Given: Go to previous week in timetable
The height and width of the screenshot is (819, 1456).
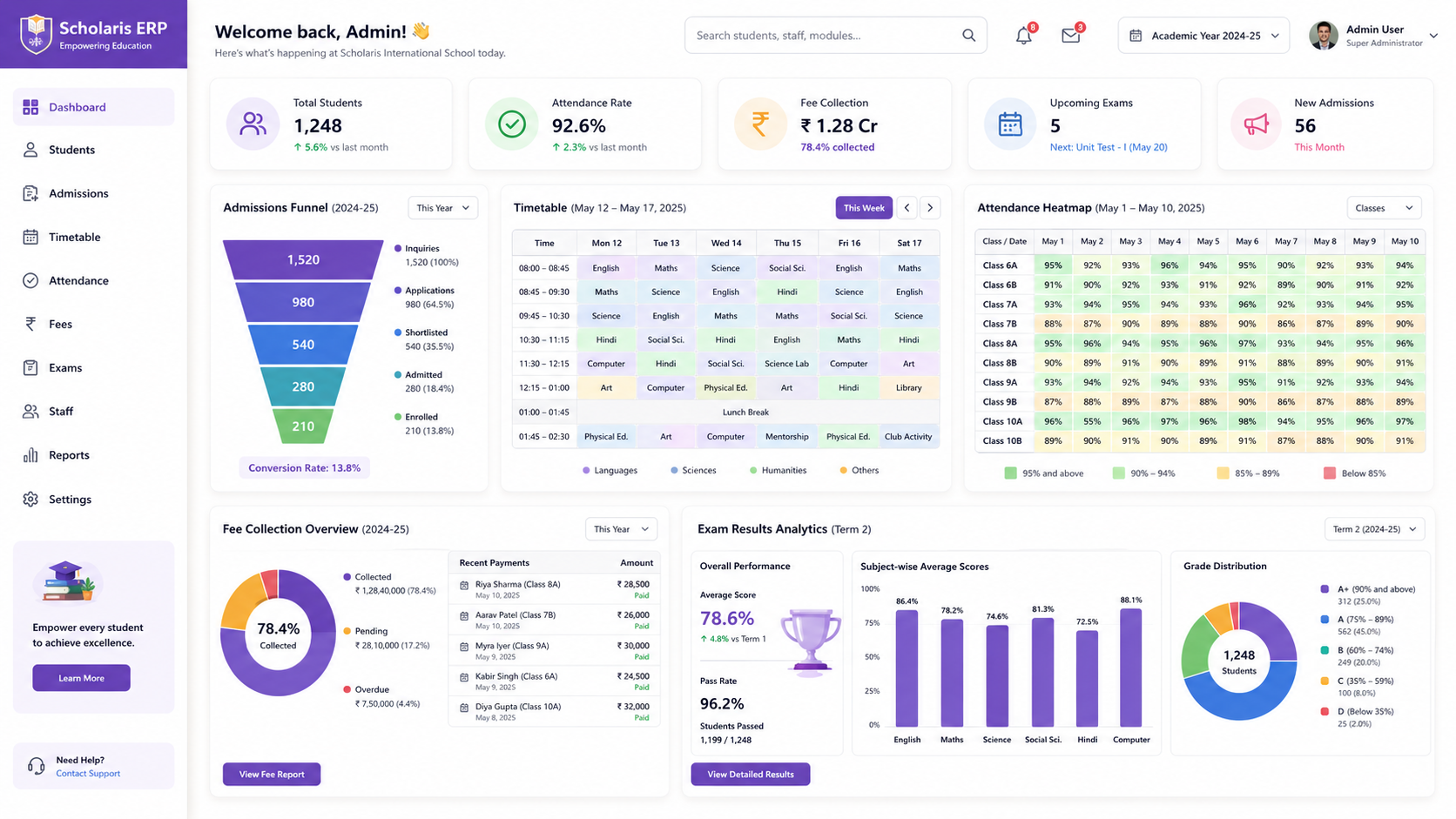Looking at the screenshot, I should (907, 208).
